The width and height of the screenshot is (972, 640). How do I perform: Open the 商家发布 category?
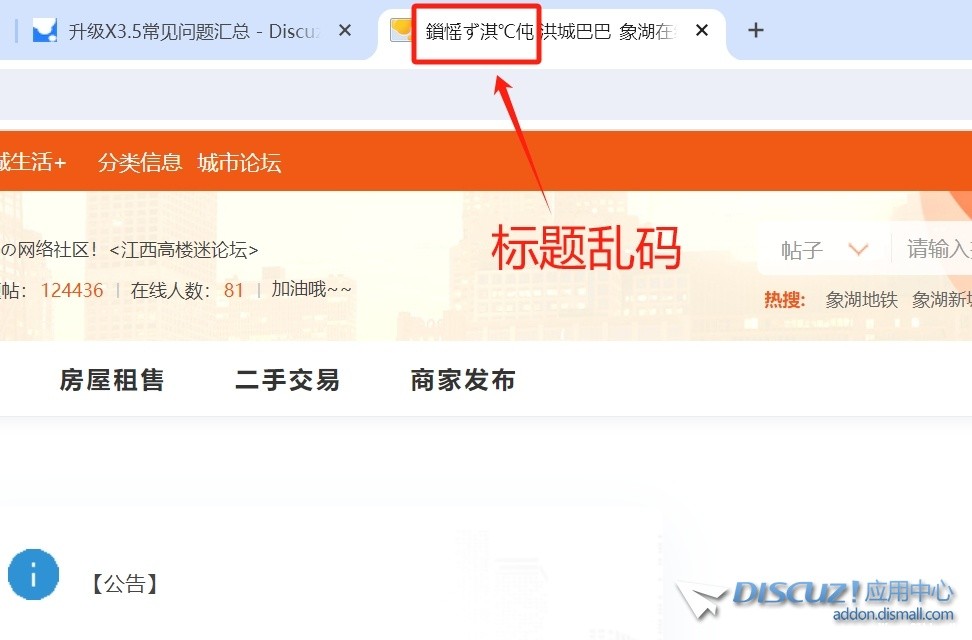coord(463,380)
